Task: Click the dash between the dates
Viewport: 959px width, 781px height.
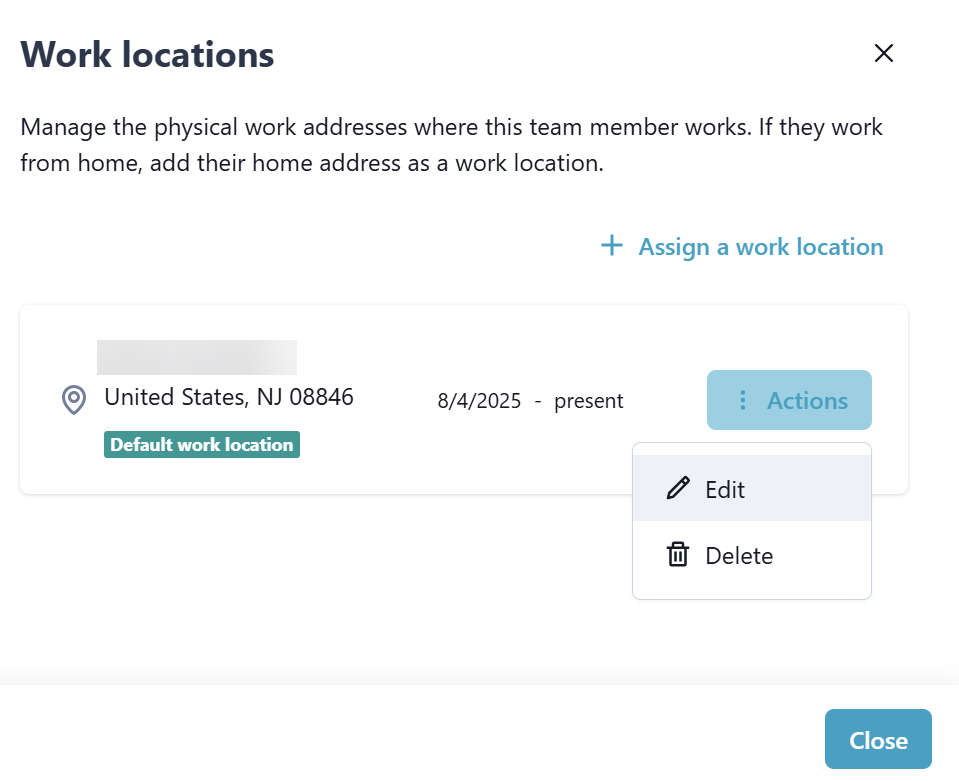Action: [538, 401]
